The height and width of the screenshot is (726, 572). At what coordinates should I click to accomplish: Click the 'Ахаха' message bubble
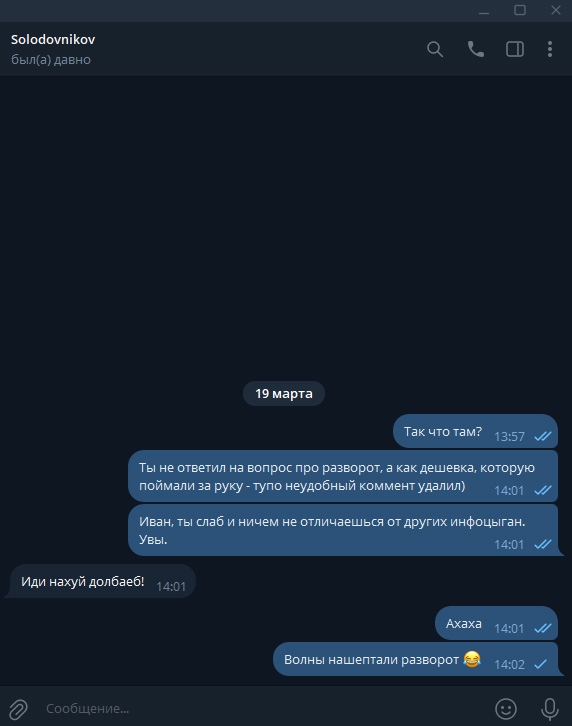497,624
